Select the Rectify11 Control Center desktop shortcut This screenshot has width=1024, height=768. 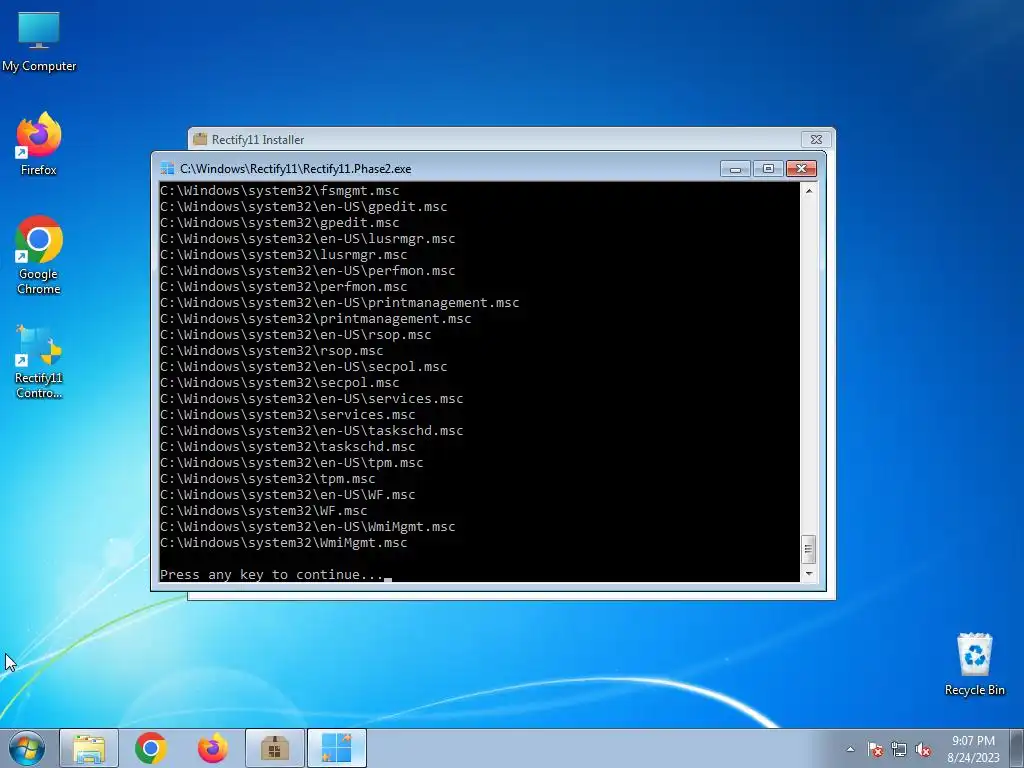(x=39, y=361)
